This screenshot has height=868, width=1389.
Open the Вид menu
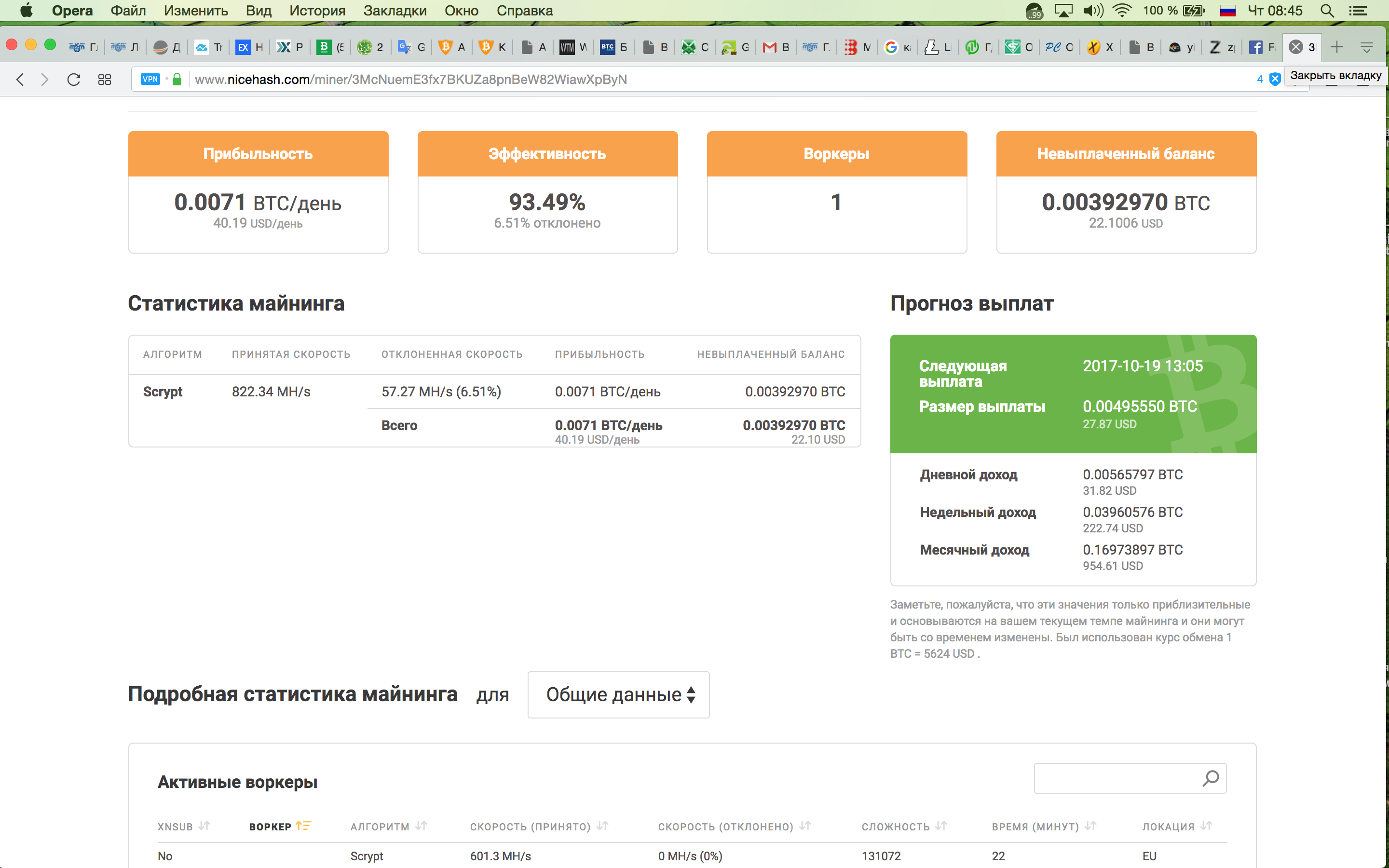tap(259, 11)
